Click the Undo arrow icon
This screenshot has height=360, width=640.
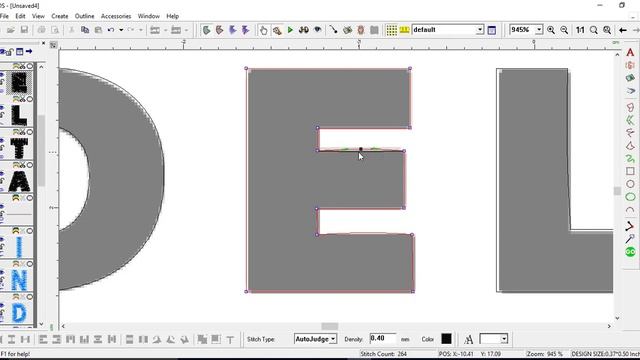tap(111, 30)
